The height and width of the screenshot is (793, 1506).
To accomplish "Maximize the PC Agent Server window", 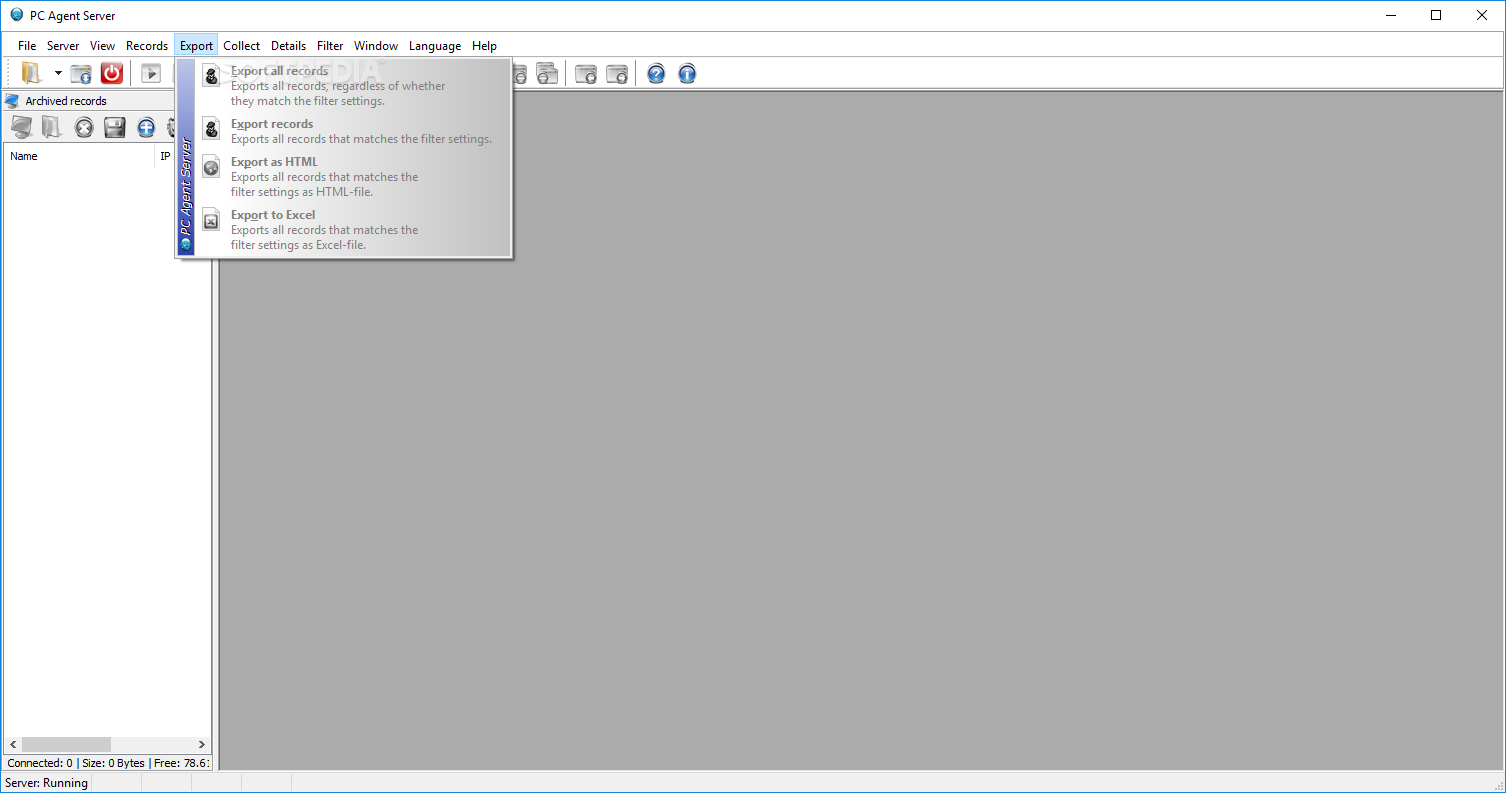I will coord(1436,15).
